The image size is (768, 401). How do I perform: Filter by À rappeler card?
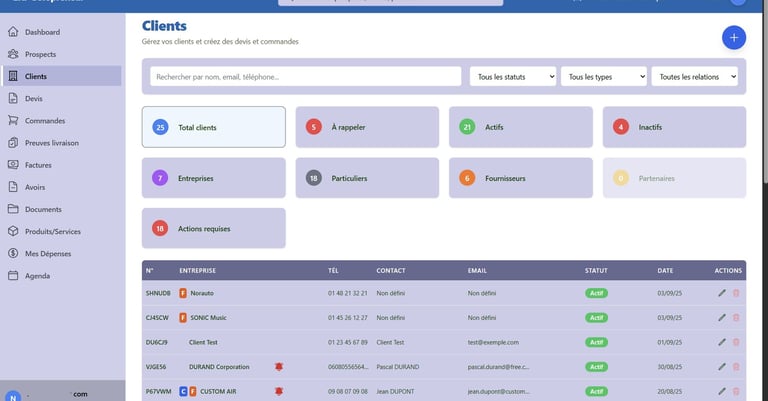pyautogui.click(x=367, y=127)
